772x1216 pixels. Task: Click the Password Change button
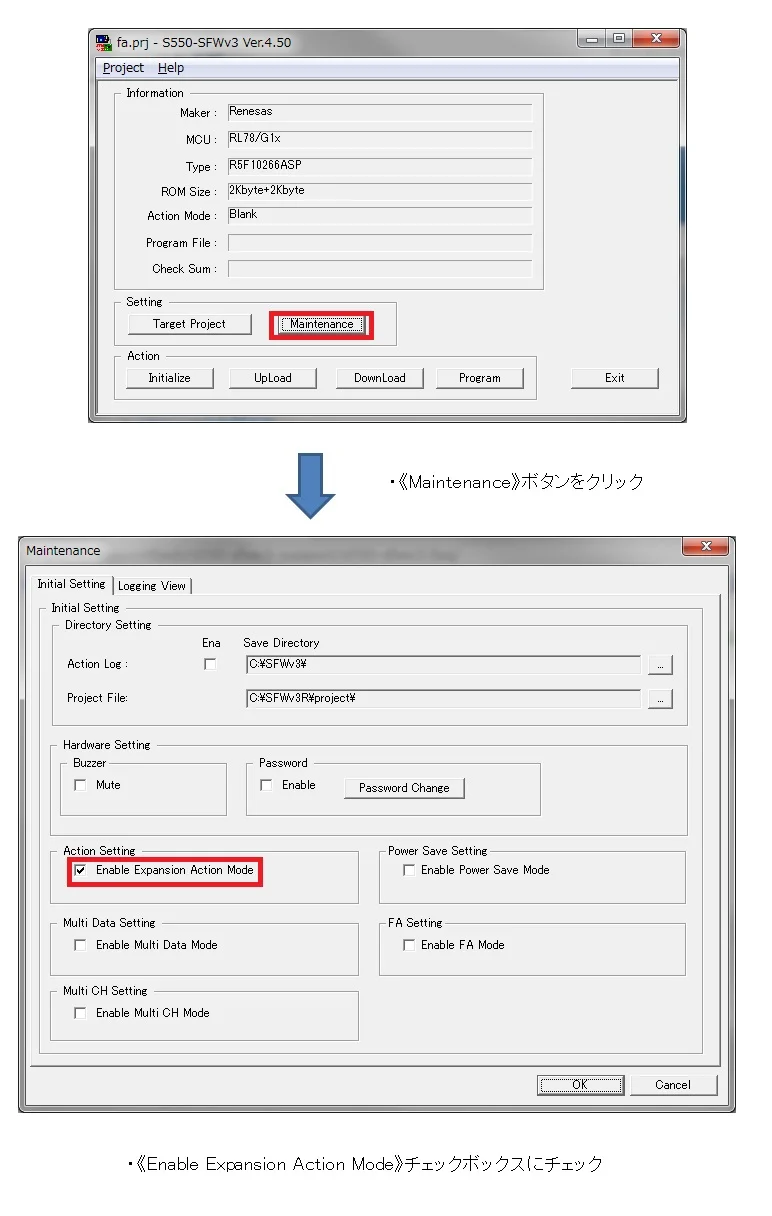click(x=404, y=788)
